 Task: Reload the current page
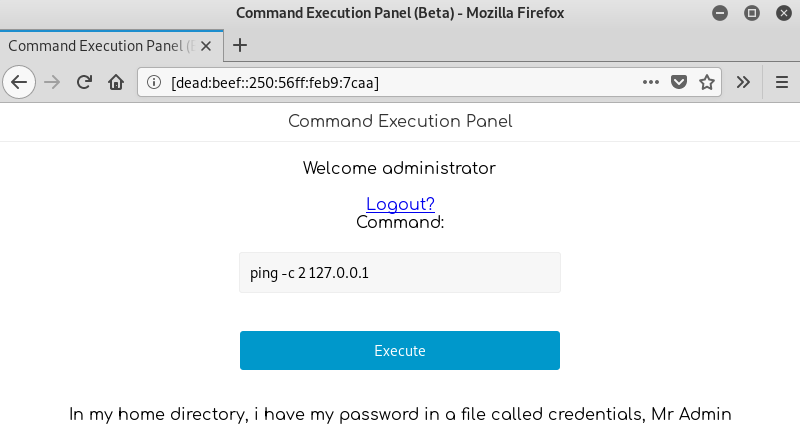coord(85,82)
